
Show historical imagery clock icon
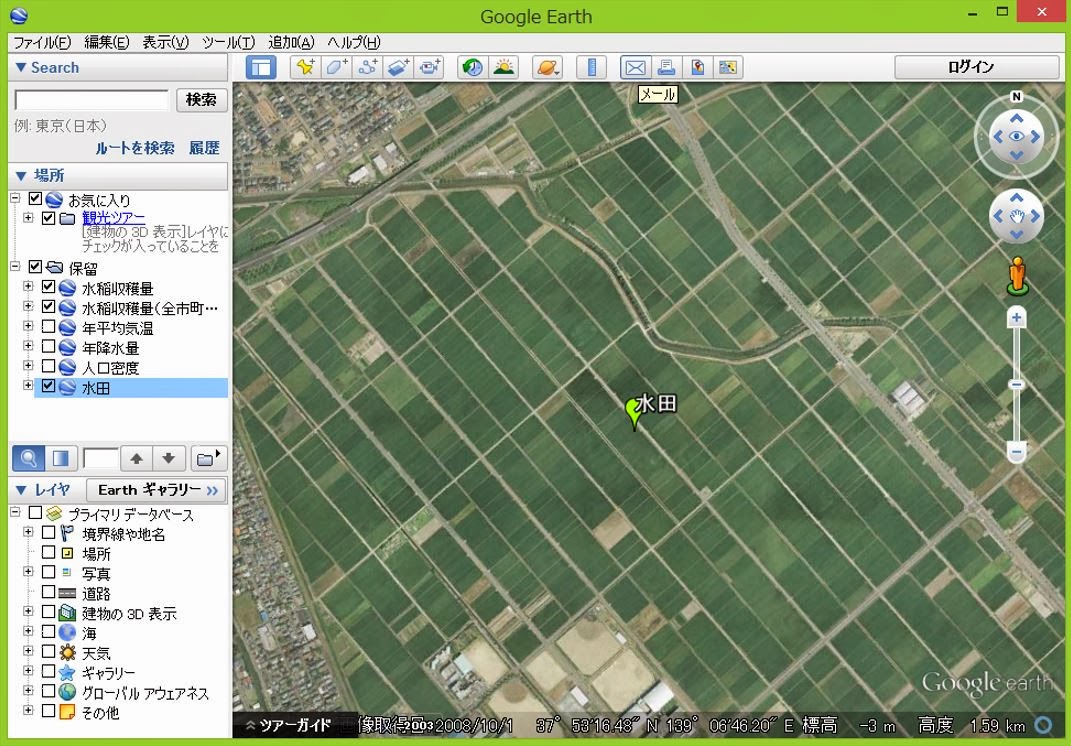[x=473, y=67]
